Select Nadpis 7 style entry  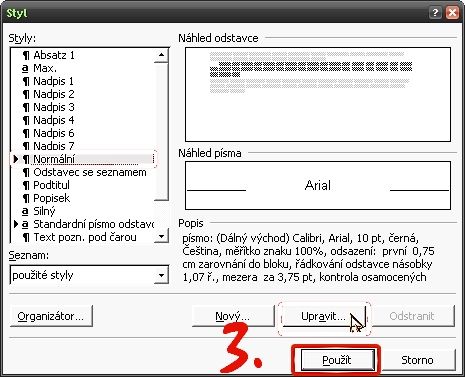83,146
